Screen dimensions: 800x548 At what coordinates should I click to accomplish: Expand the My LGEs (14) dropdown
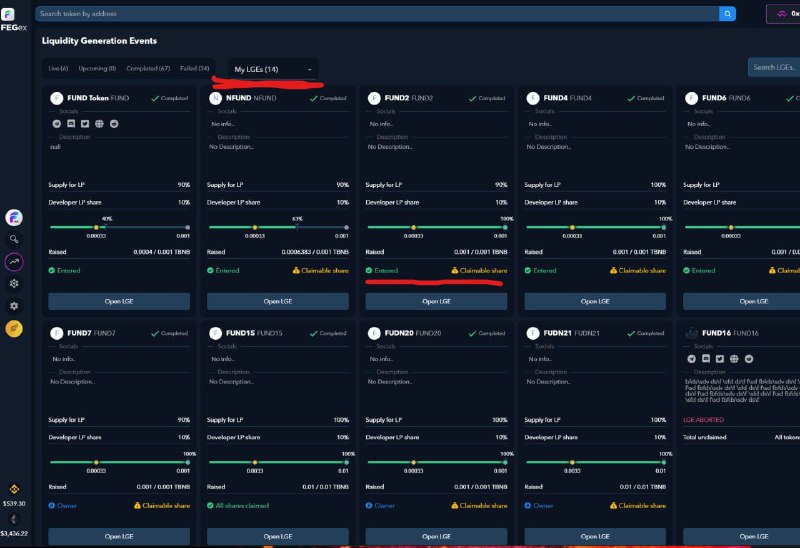(x=272, y=69)
